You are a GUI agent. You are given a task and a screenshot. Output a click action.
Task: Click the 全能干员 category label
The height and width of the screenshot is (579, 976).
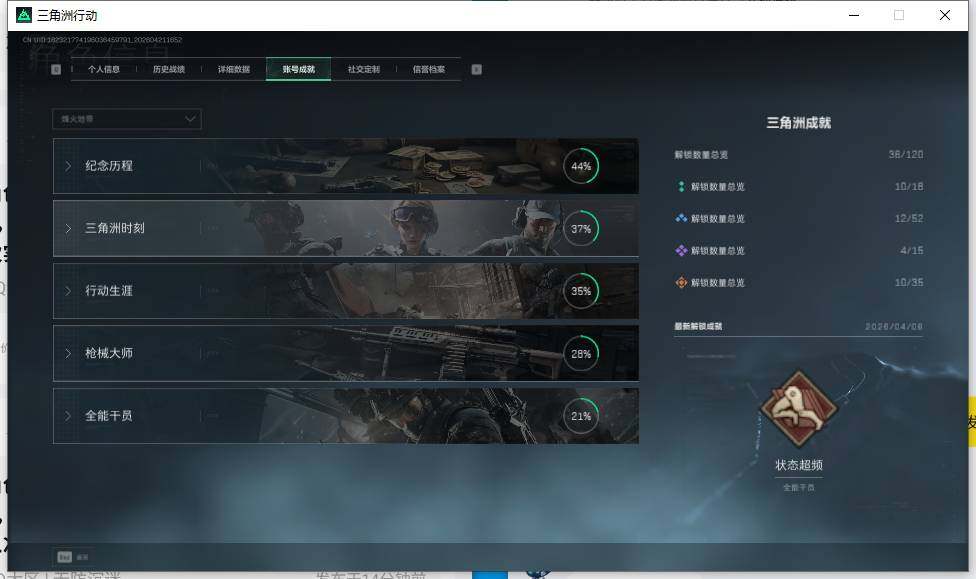(x=109, y=415)
